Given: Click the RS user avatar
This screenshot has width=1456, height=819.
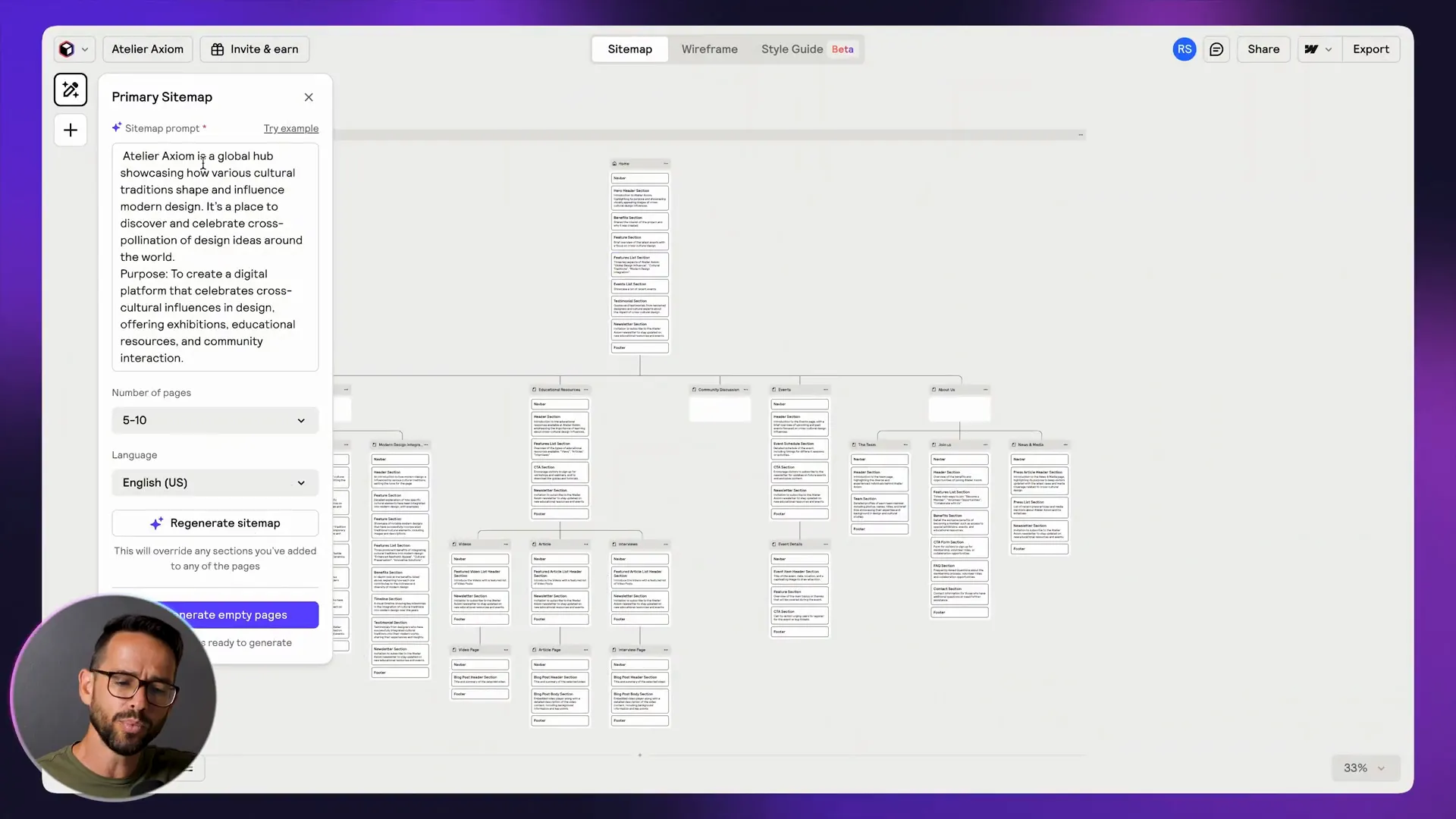Looking at the screenshot, I should 1184,49.
